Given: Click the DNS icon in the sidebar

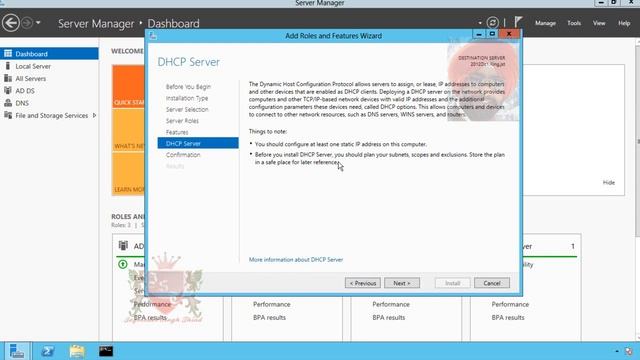Looking at the screenshot, I should click(8, 103).
